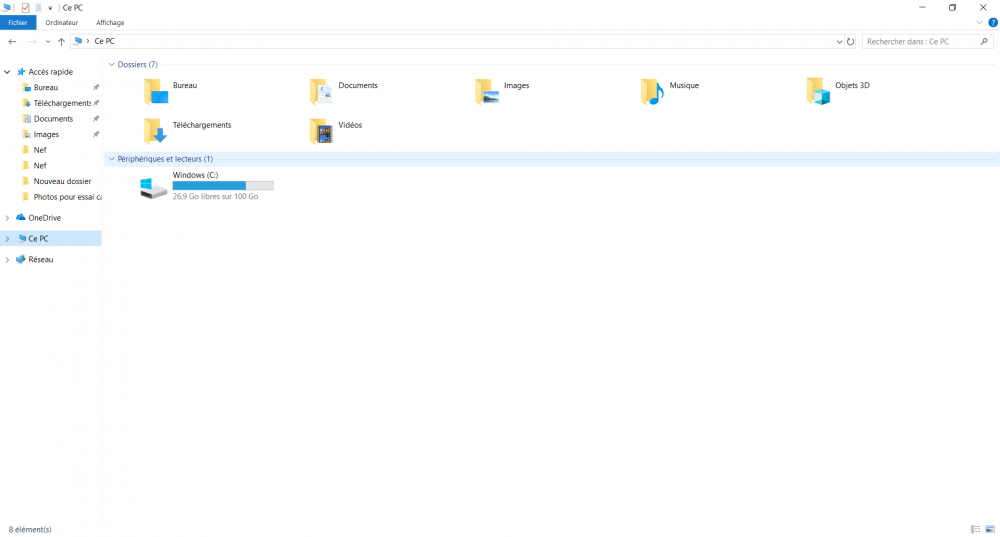Open the Images folder icon
Image resolution: width=1000 pixels, height=537 pixels.
pos(487,92)
